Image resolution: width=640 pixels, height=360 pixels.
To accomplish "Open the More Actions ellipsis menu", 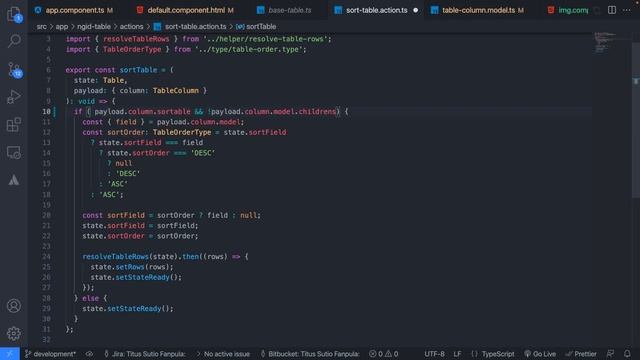I will (x=626, y=10).
